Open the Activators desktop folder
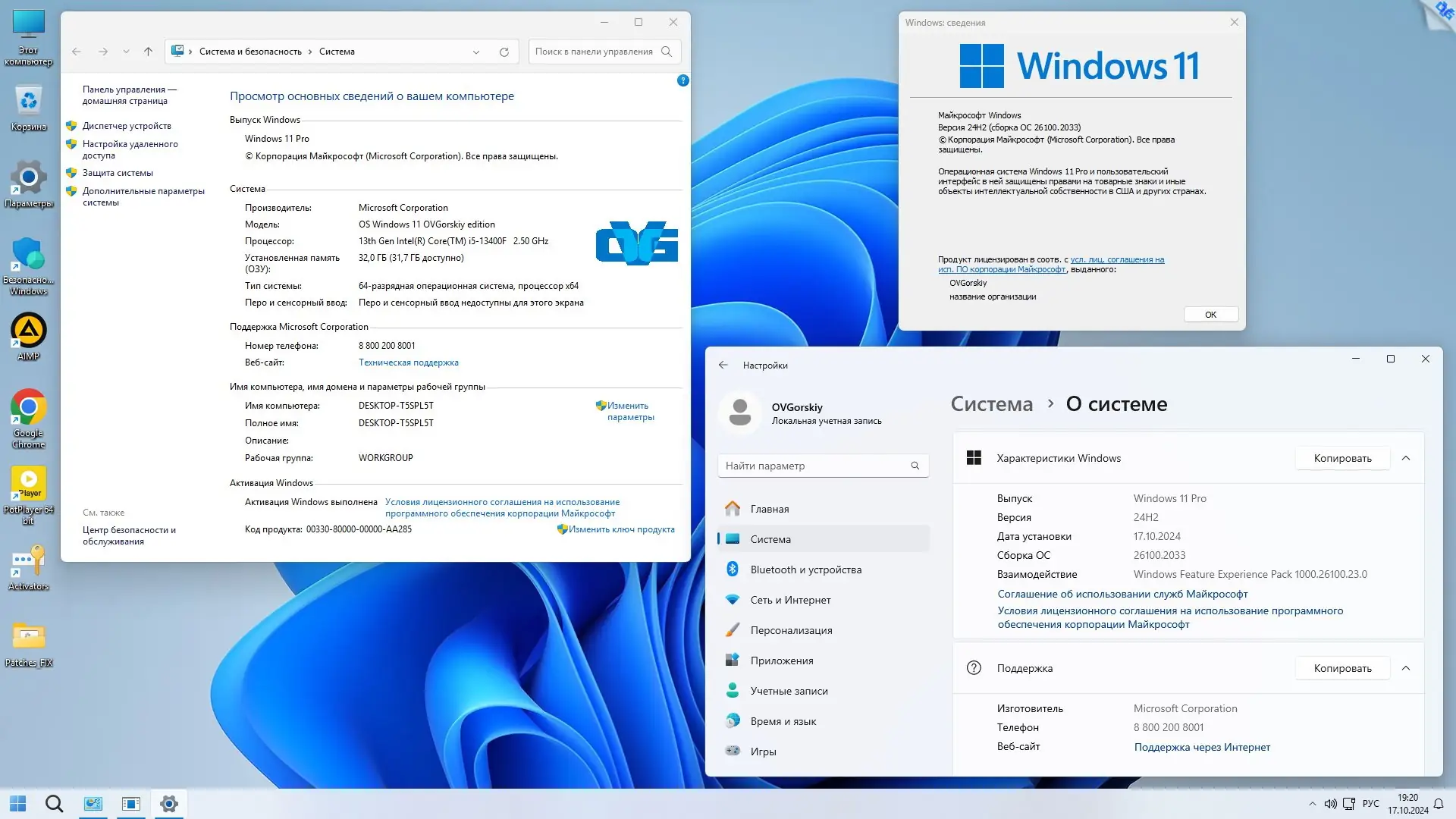 pos(29,563)
